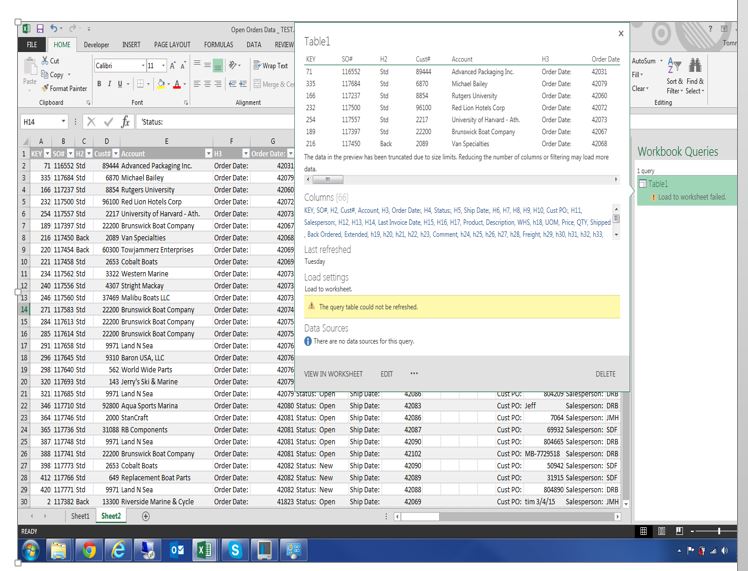Switch to the Sheet1 tab
The height and width of the screenshot is (571, 748).
(x=80, y=516)
